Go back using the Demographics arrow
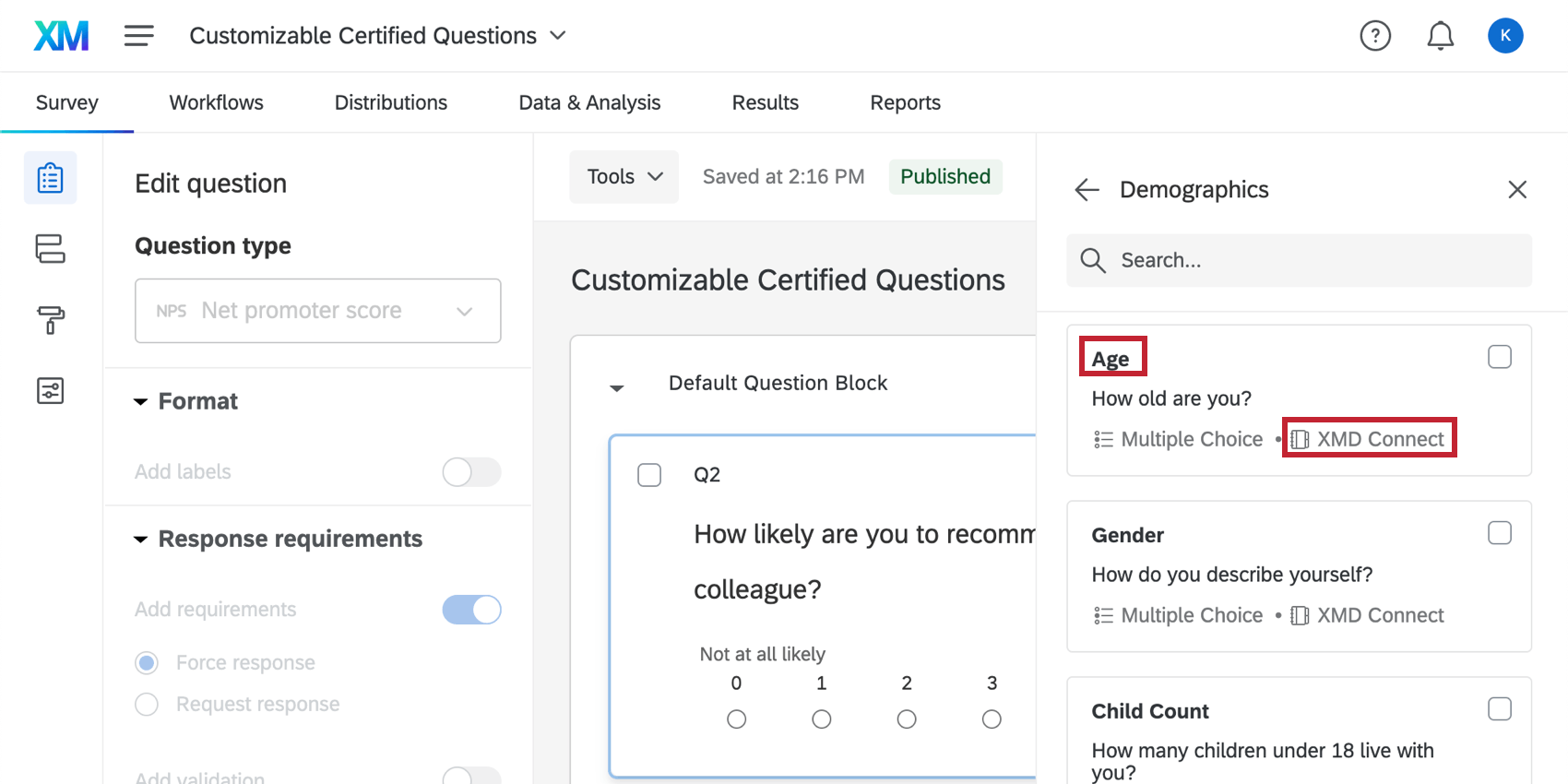The width and height of the screenshot is (1568, 784). coord(1087,190)
